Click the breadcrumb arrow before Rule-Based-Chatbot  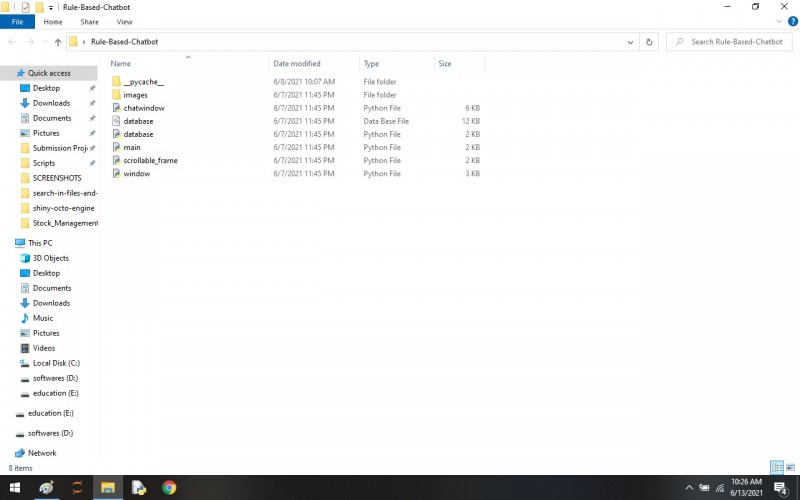tap(84, 42)
